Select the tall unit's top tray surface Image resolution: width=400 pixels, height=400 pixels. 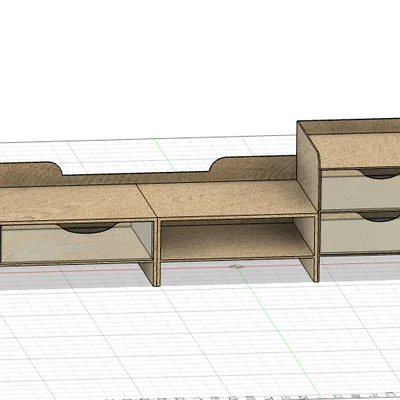tap(357, 150)
